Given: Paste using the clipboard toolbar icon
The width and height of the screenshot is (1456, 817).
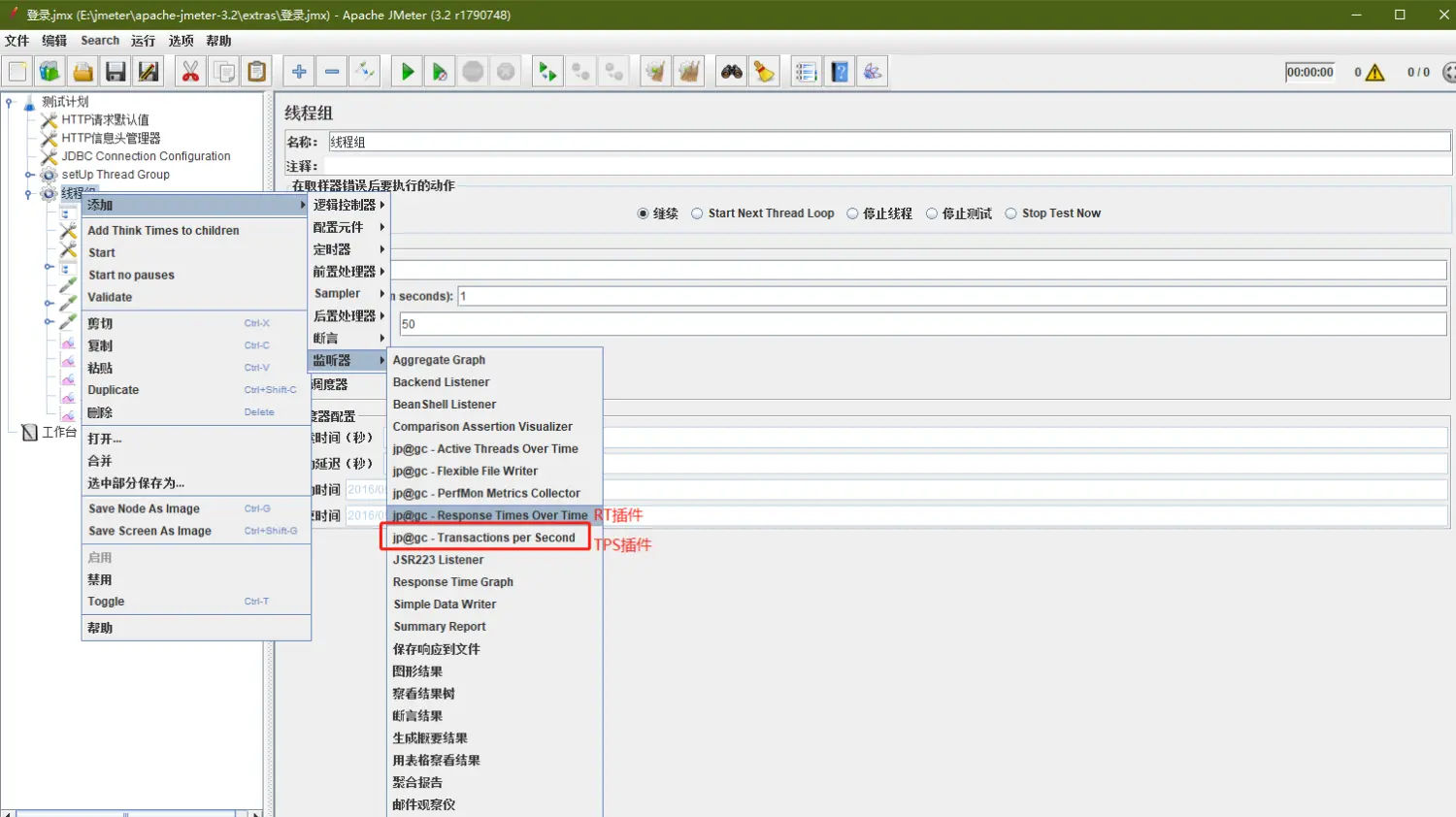Looking at the screenshot, I should [x=255, y=71].
